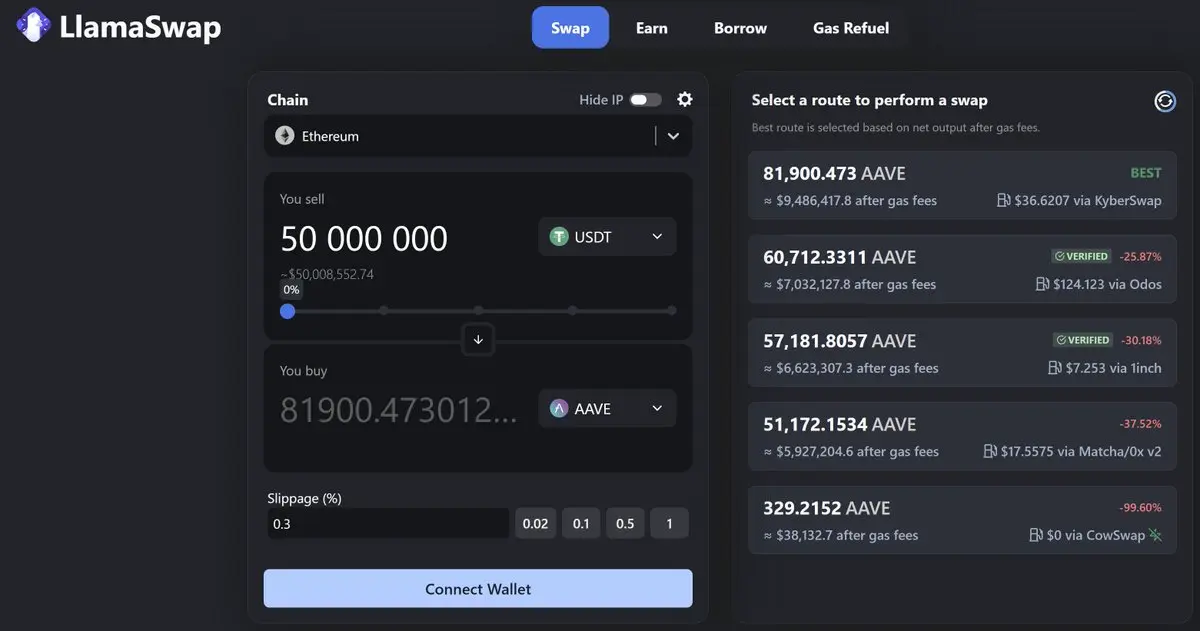
Task: Select the 60,712.3311 AAVE Odos route
Action: pyautogui.click(x=962, y=270)
